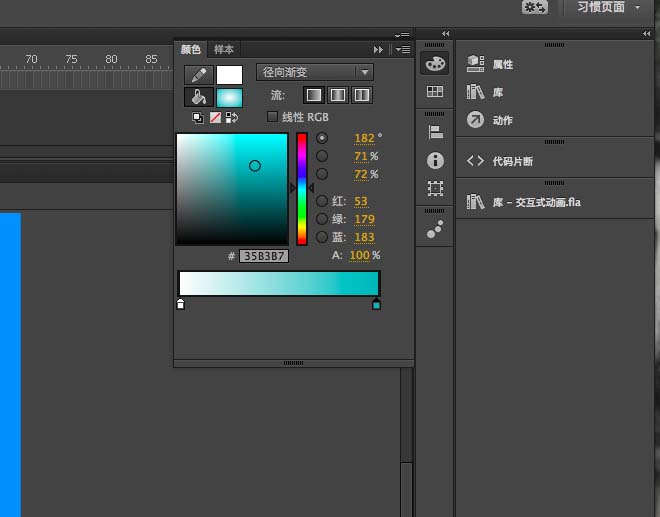Click the hex color field 35B3B7
The height and width of the screenshot is (517, 660).
pyautogui.click(x=264, y=256)
